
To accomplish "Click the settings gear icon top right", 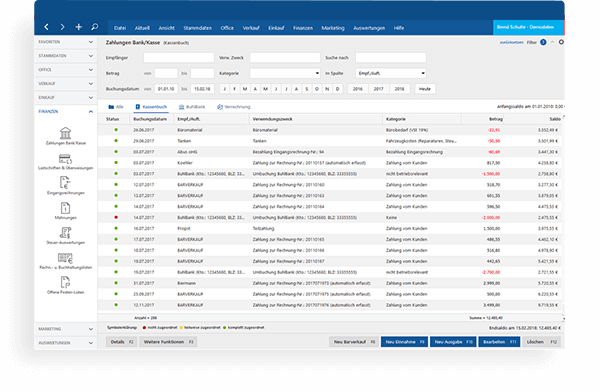I will tap(561, 42).
